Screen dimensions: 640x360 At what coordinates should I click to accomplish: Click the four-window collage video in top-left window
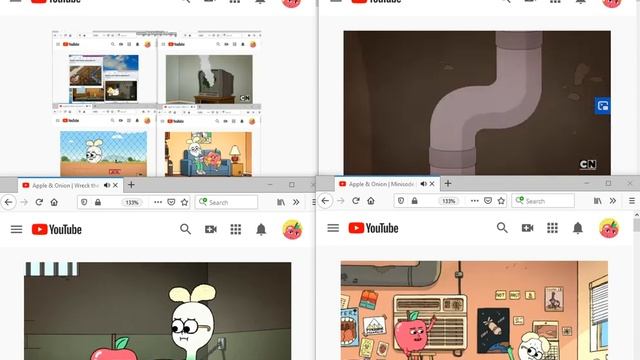tap(157, 103)
